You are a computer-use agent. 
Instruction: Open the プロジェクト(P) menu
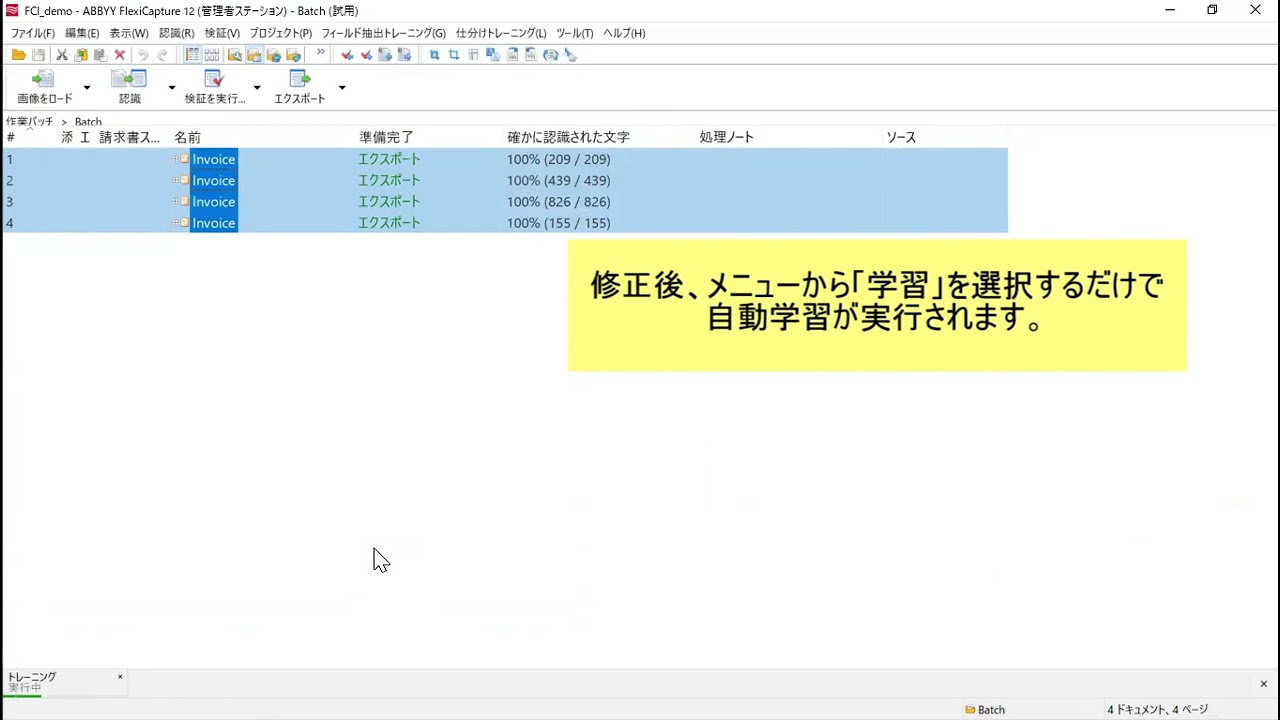point(281,33)
